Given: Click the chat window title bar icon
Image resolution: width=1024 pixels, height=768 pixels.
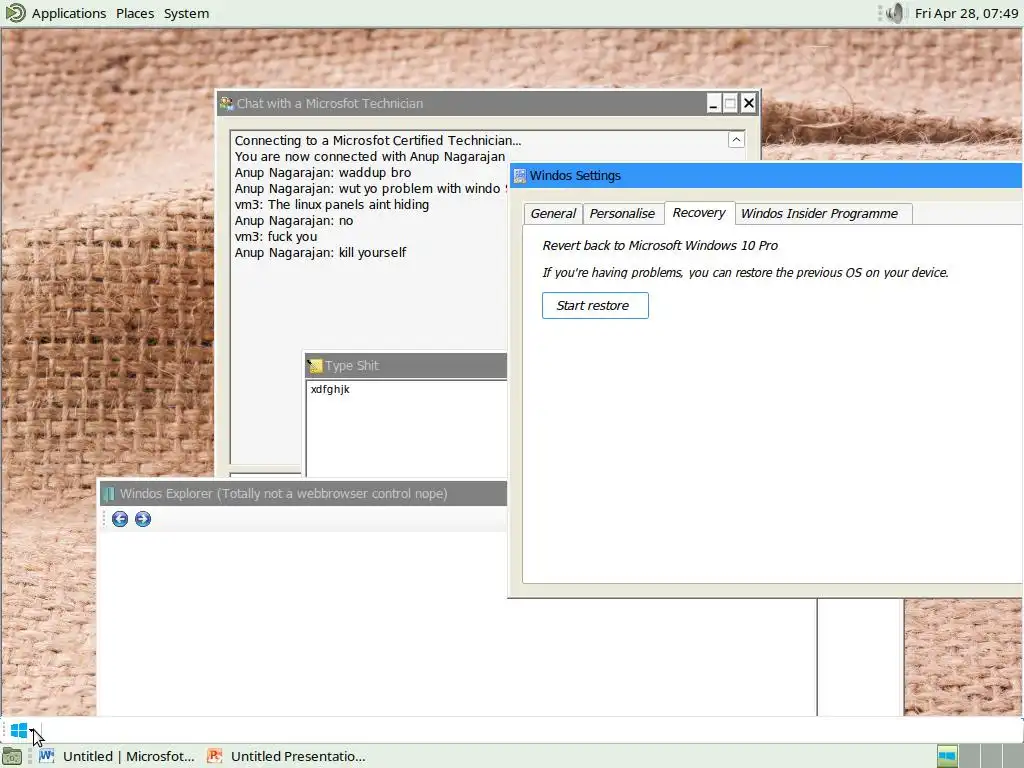Looking at the screenshot, I should pos(227,103).
